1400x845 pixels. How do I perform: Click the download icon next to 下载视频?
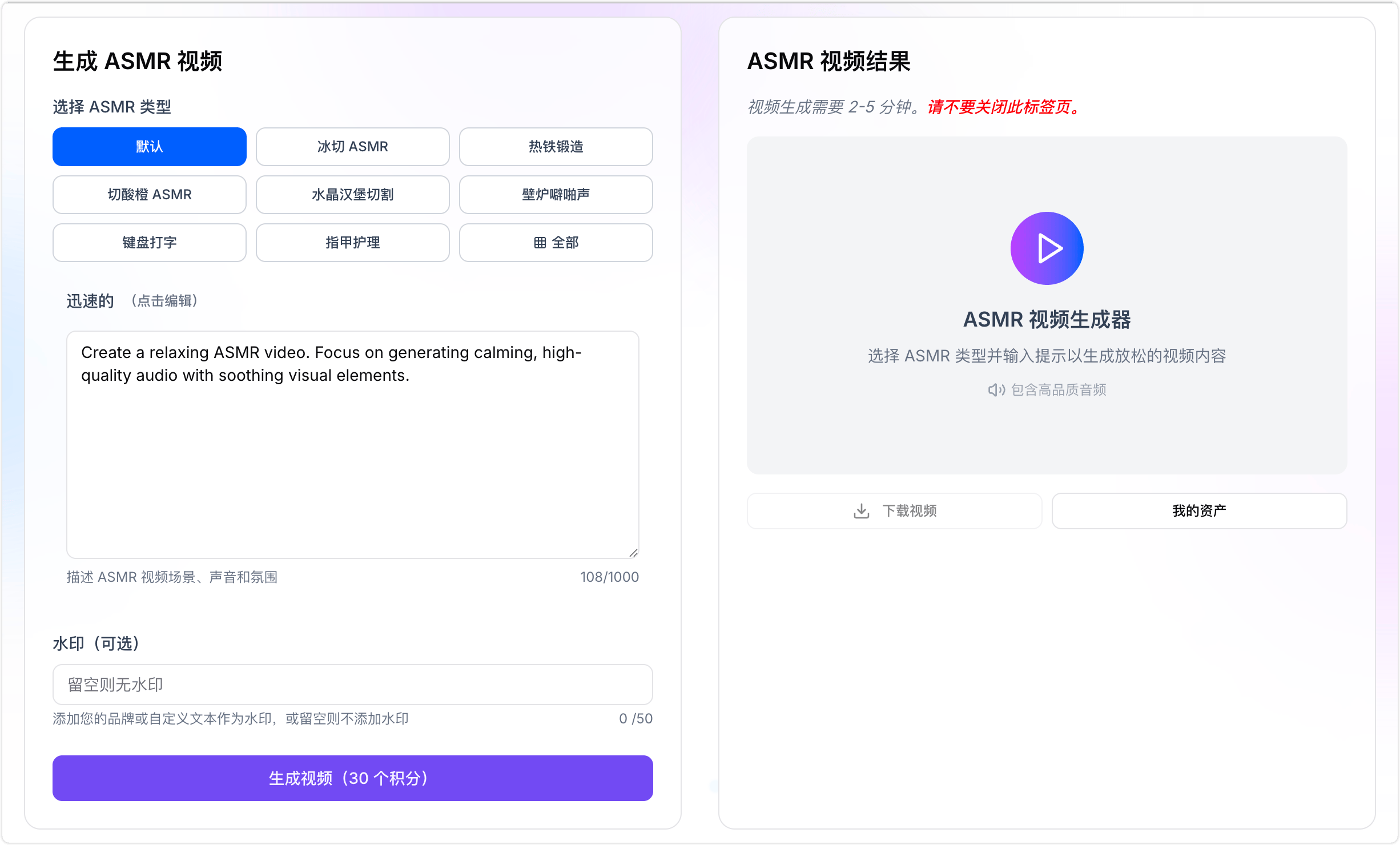pyautogui.click(x=862, y=511)
